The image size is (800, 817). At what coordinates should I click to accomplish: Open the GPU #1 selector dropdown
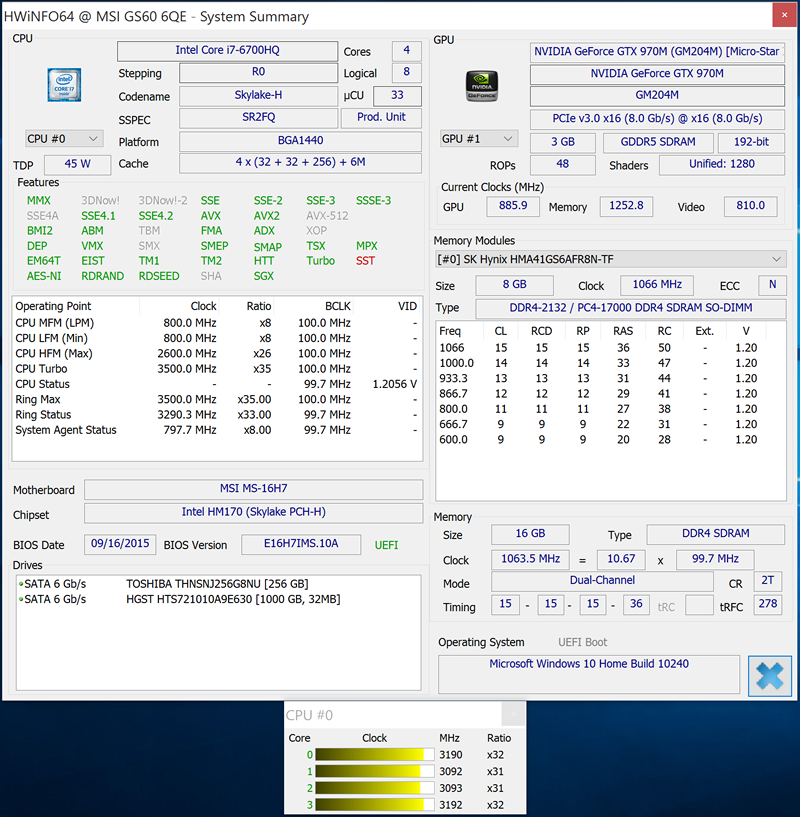click(478, 139)
